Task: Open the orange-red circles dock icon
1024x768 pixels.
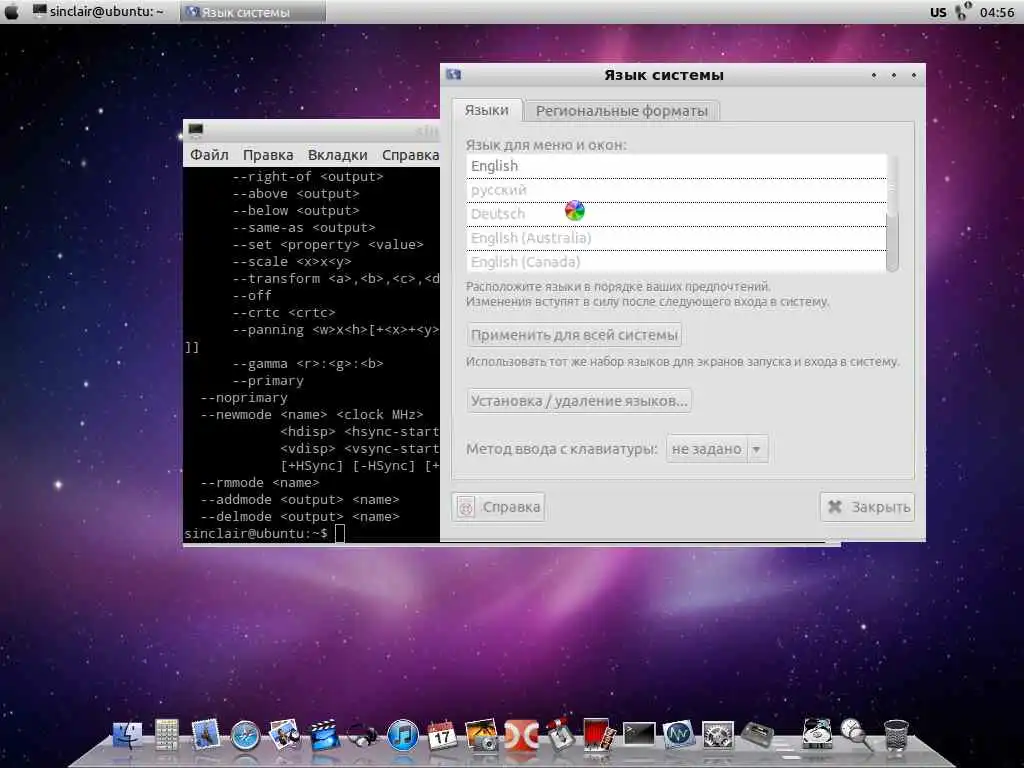Action: point(521,736)
